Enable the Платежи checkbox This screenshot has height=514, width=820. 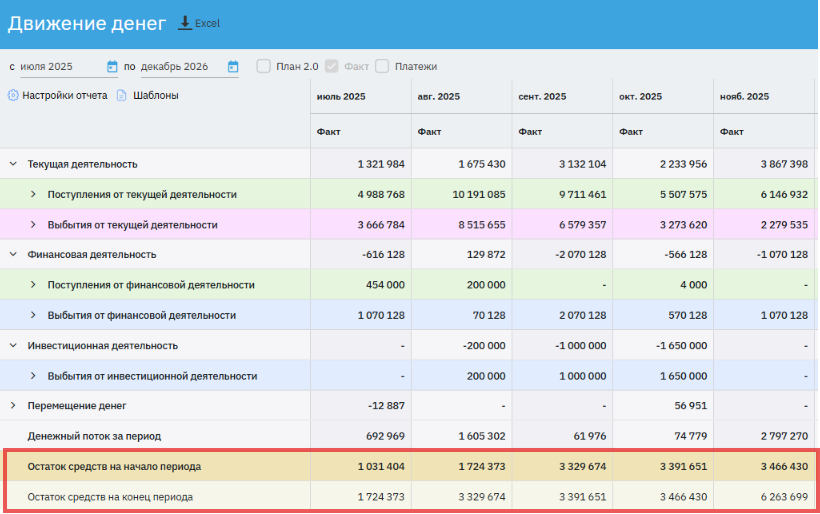382,67
